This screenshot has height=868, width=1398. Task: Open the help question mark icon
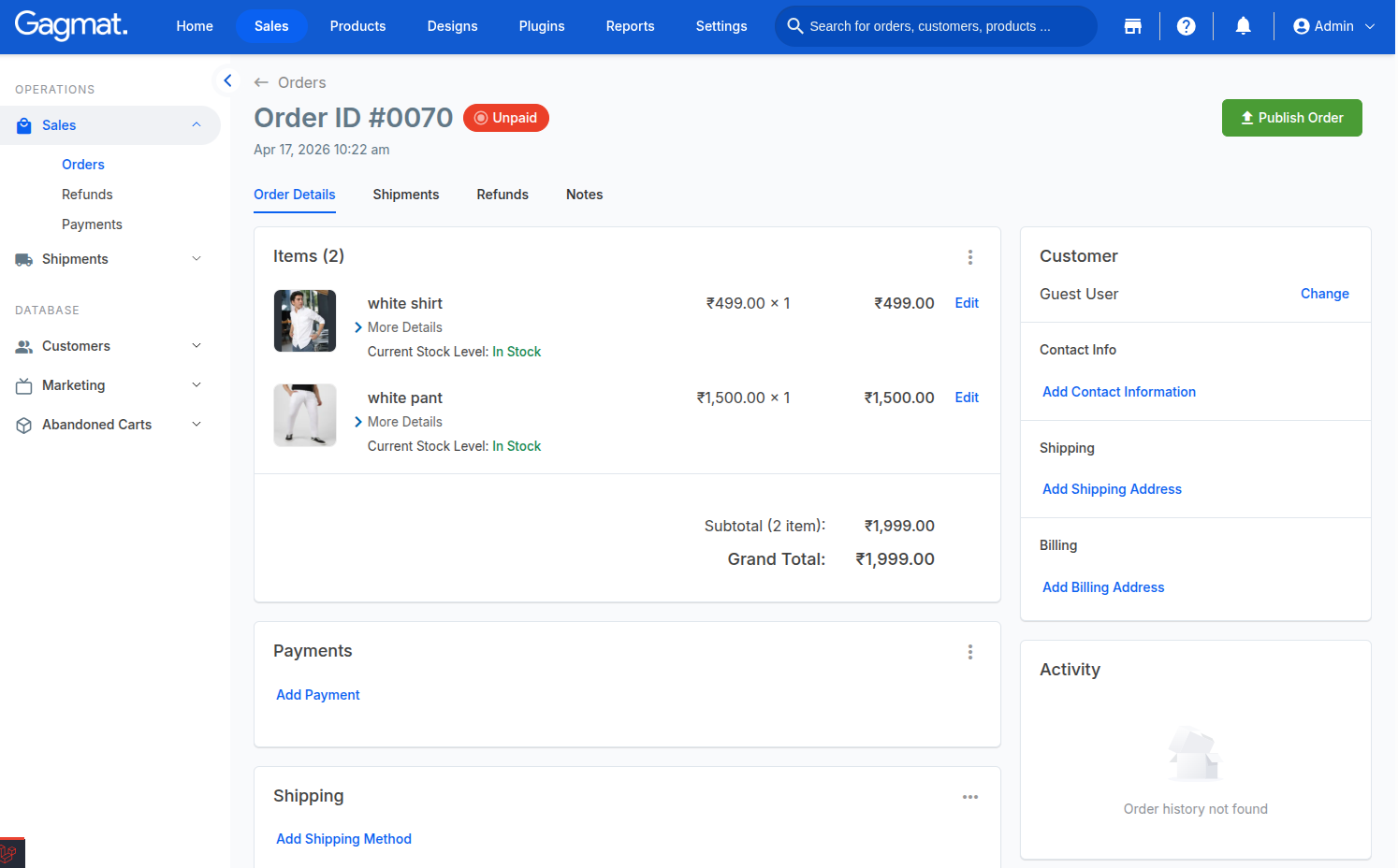coord(1186,26)
